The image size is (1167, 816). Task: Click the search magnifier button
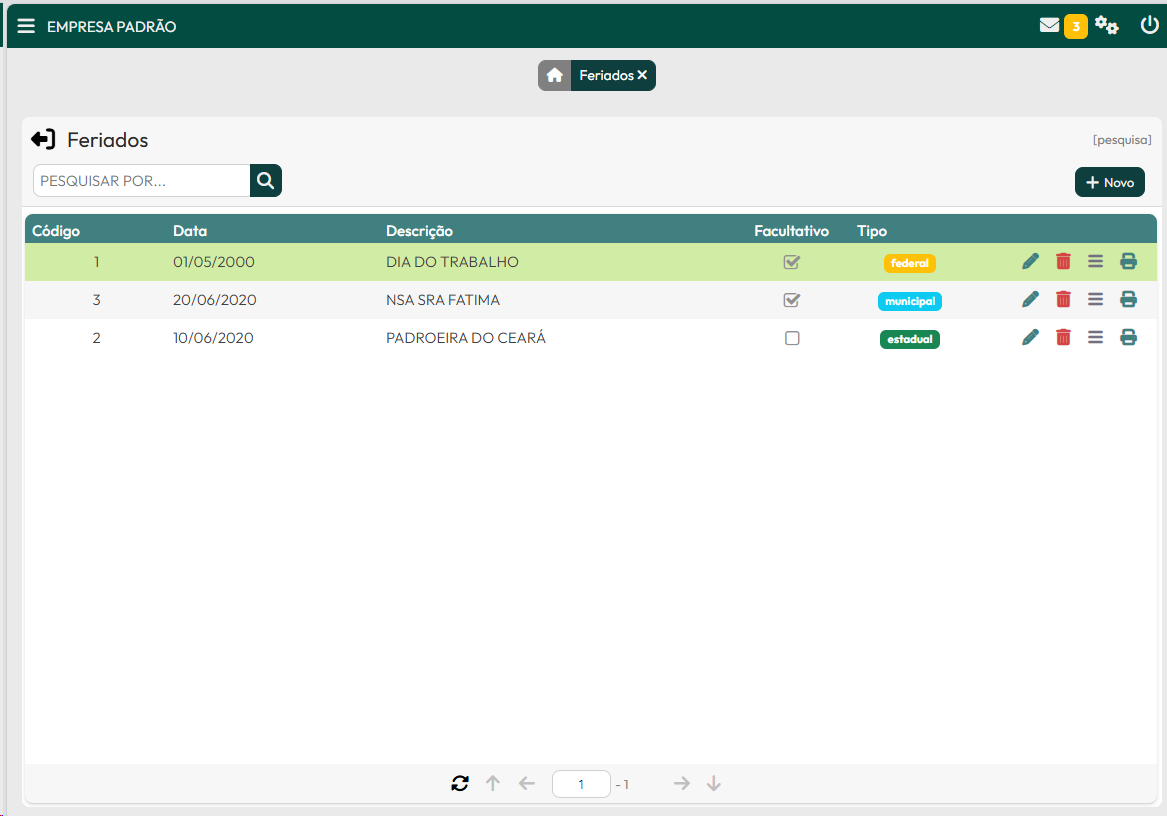tap(266, 181)
